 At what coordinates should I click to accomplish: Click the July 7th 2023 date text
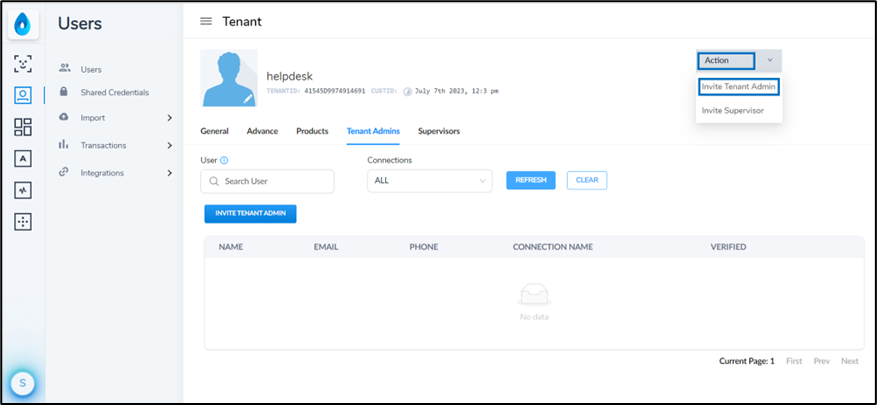click(x=456, y=91)
